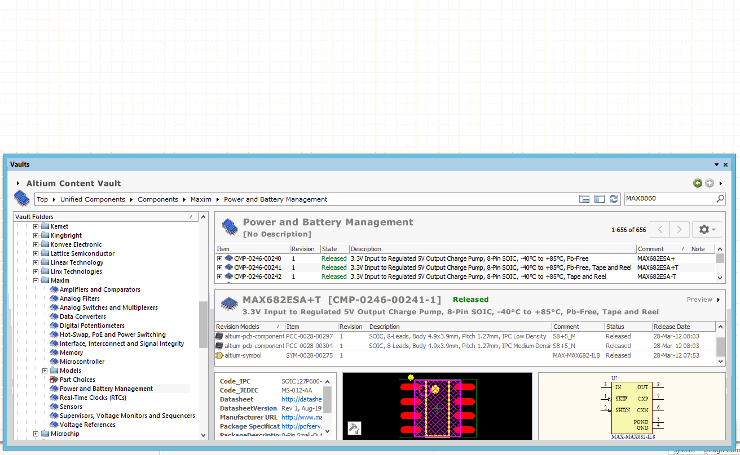Expand row CMP-0246-00240
Image resolution: width=740 pixels, height=455 pixels.
pos(219,259)
